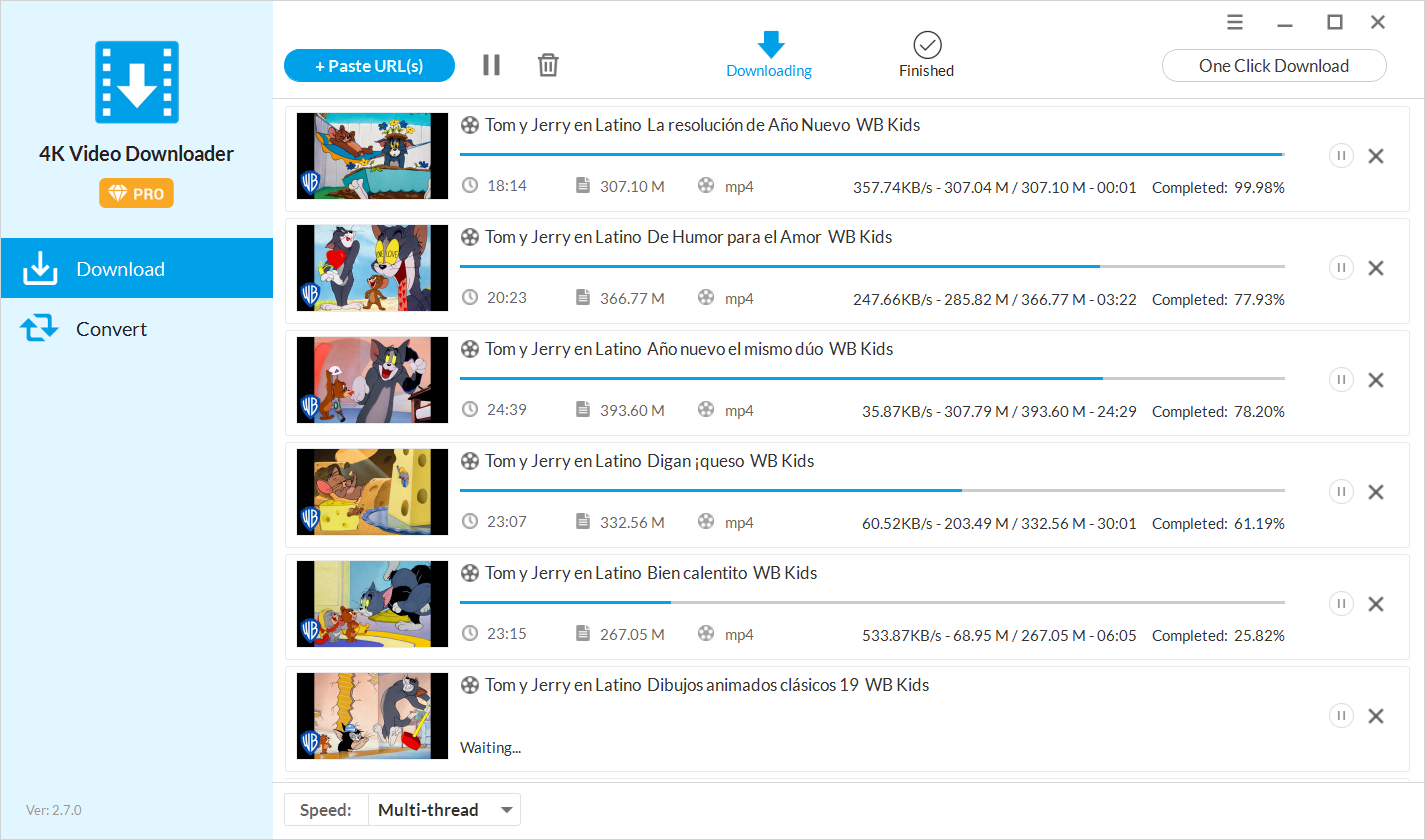The width and height of the screenshot is (1425, 840).
Task: Switch to the Finished tab
Action: coord(926,55)
